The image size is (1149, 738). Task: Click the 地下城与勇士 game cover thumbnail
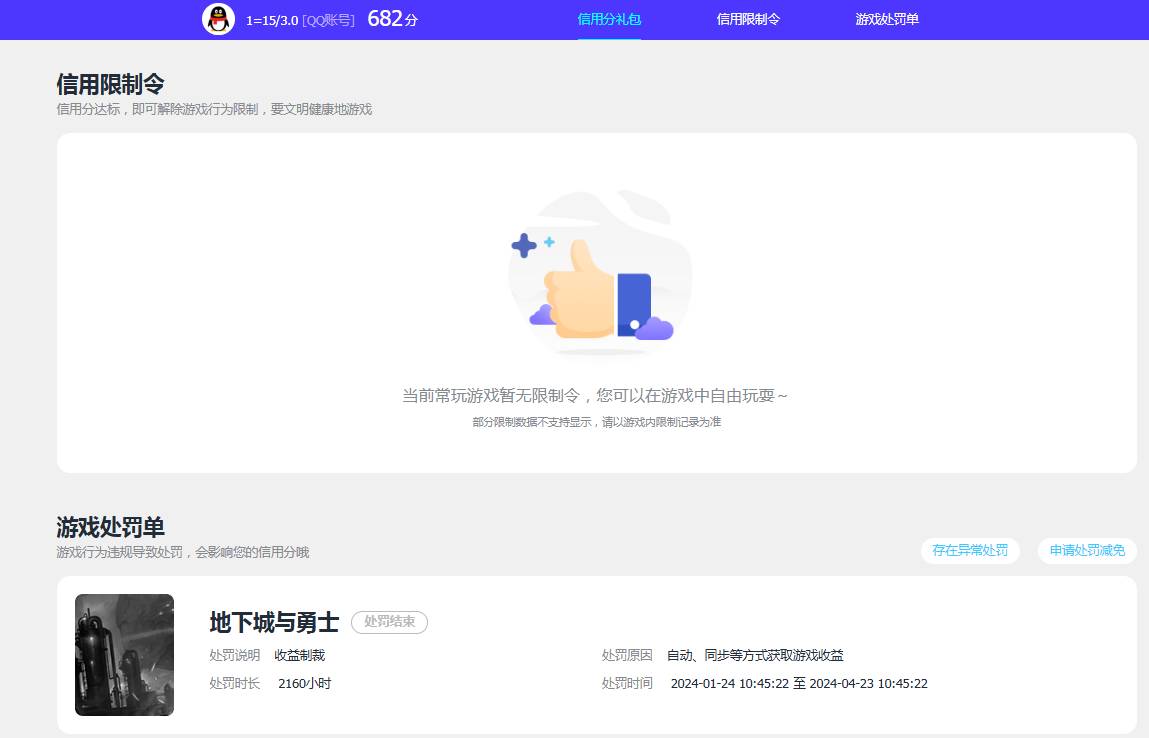pos(124,654)
